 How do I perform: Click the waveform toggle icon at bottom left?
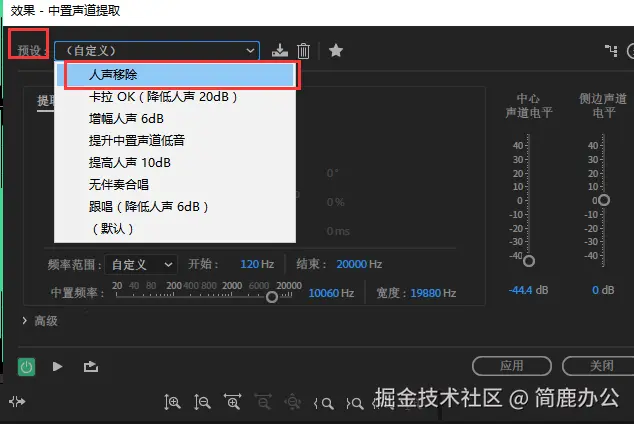[17, 402]
